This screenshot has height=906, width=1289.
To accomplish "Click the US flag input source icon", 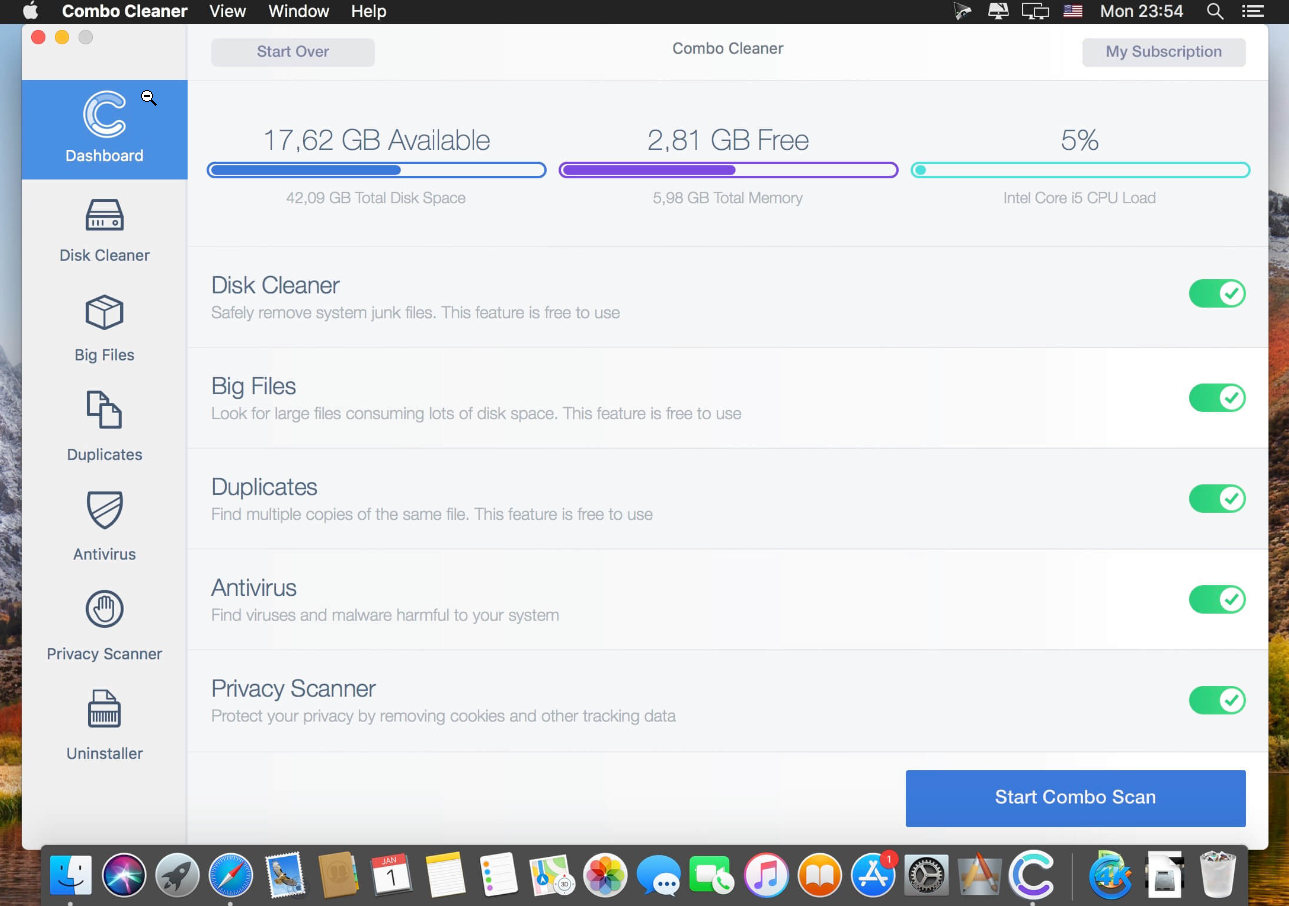I will pos(1073,11).
